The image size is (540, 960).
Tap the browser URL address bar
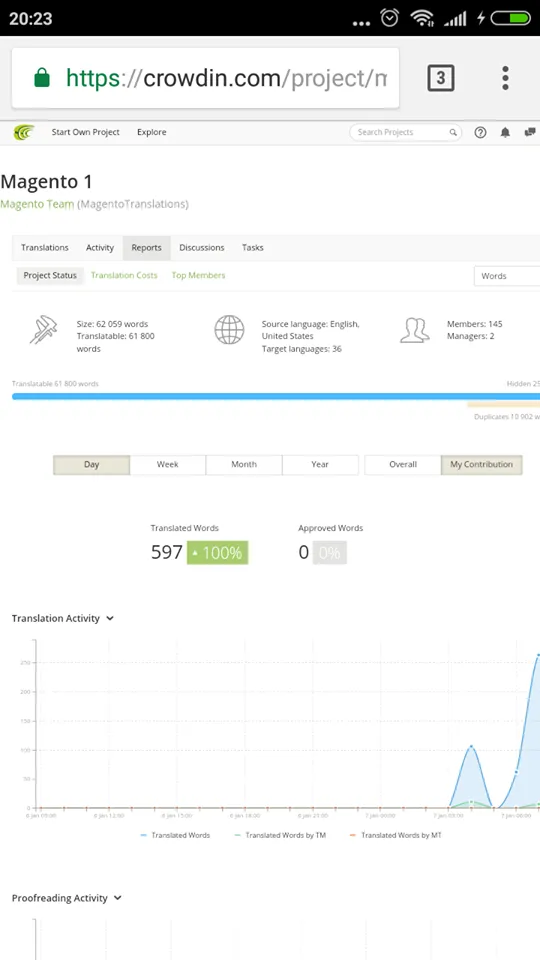[x=205, y=78]
